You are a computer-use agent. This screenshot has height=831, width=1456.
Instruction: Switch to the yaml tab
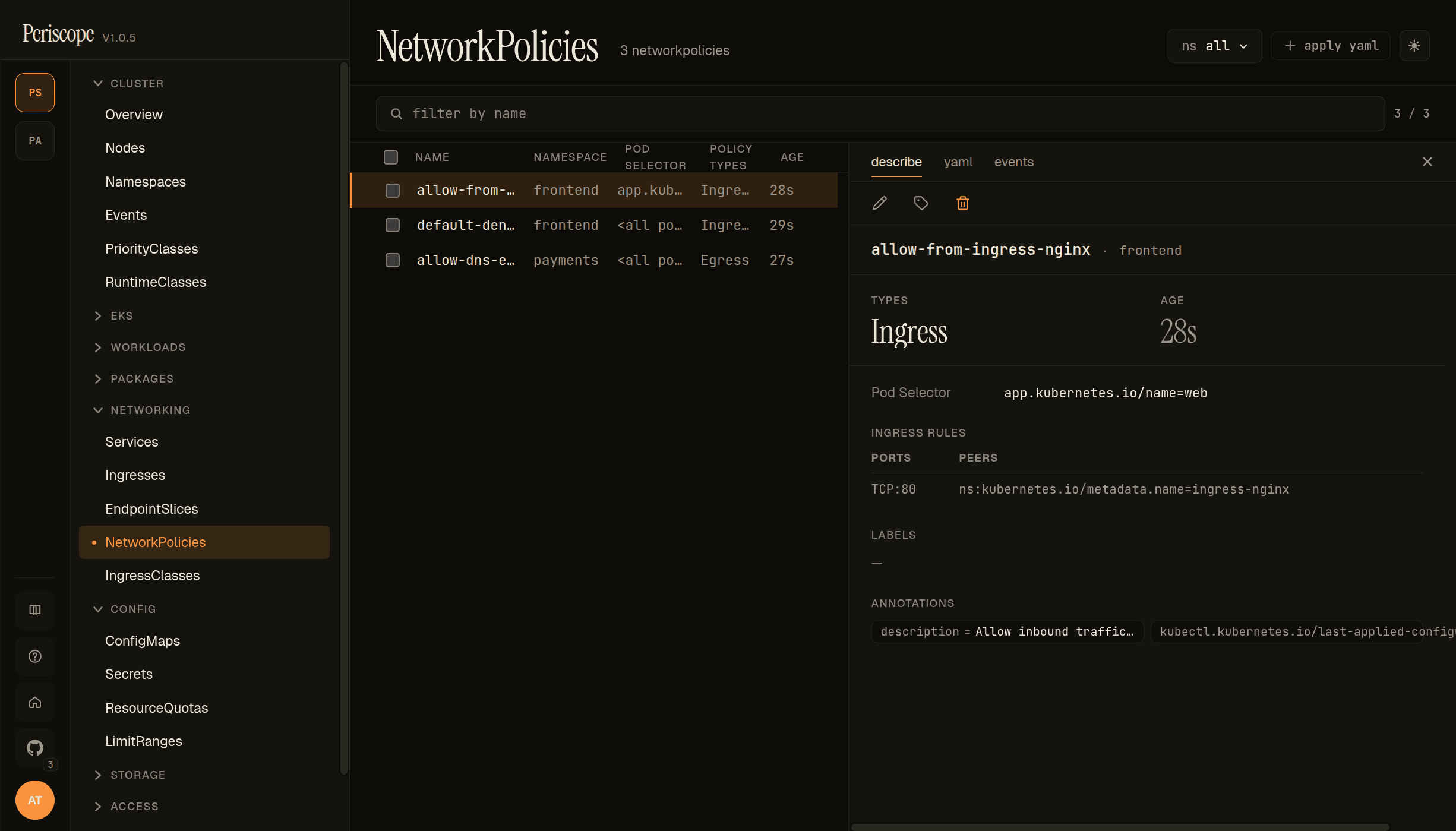[958, 162]
